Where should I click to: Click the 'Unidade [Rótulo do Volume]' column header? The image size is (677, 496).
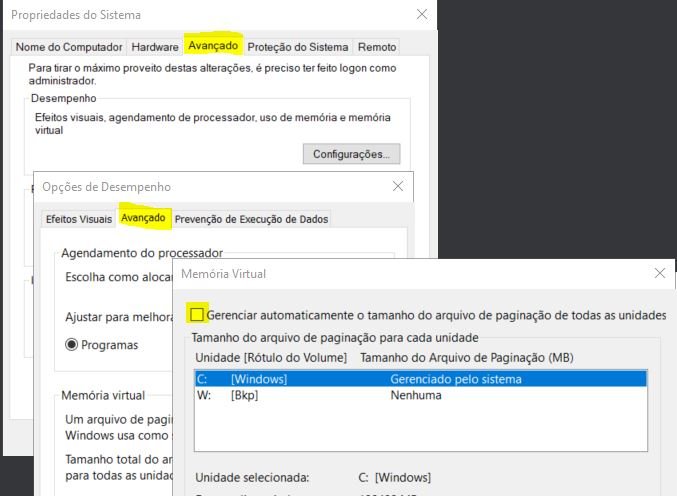coord(271,357)
